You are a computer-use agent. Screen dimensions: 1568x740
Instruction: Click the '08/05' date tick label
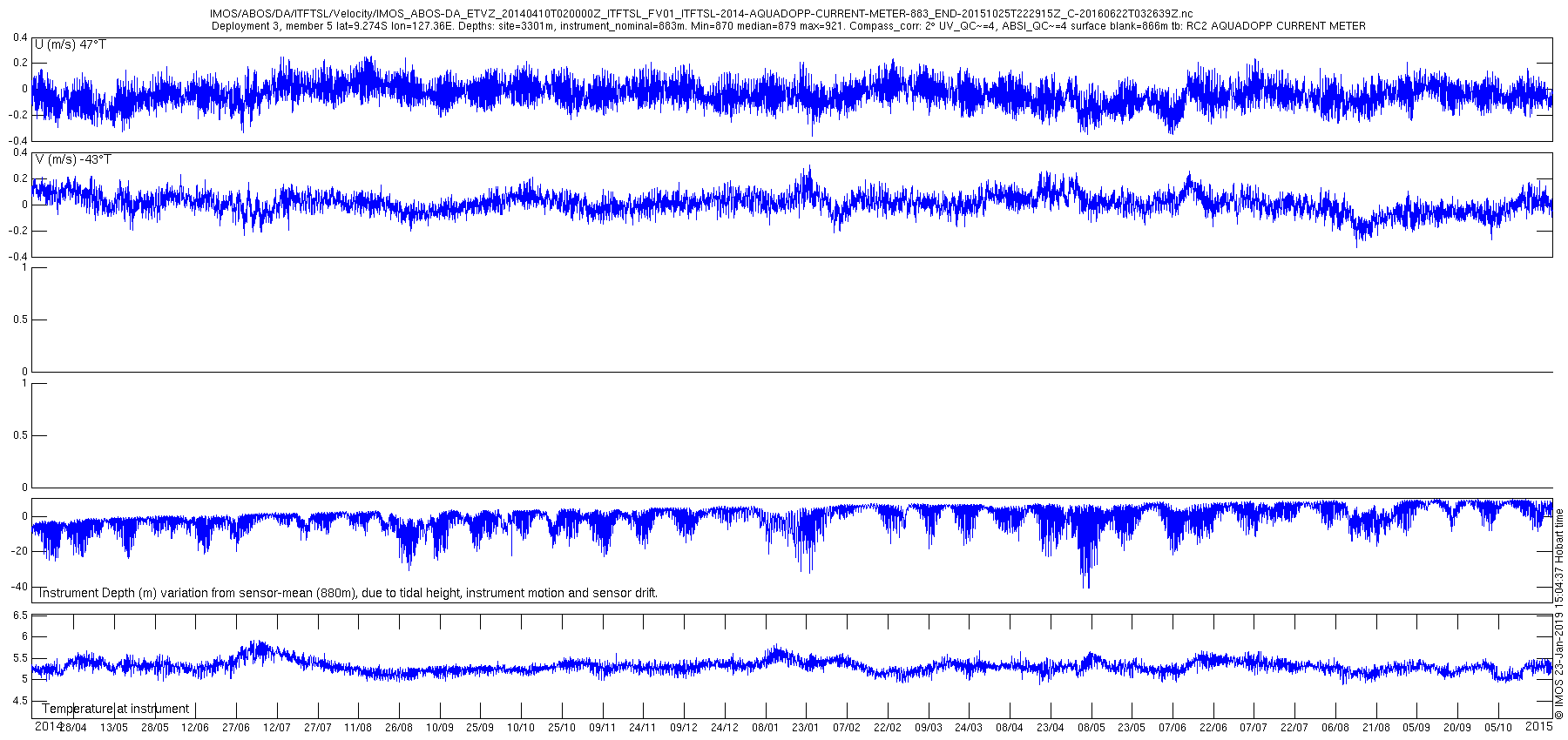[1091, 728]
